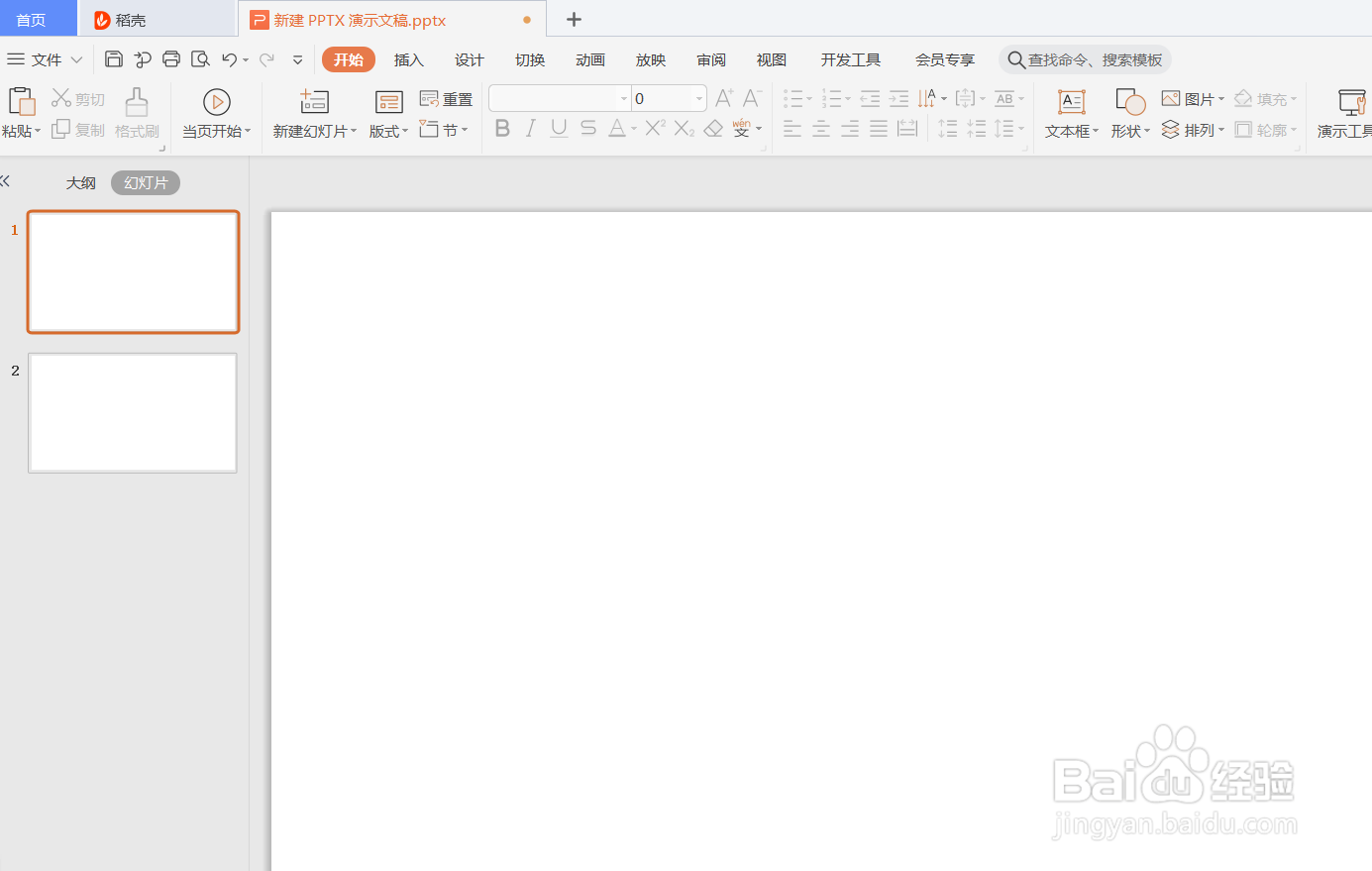Image resolution: width=1372 pixels, height=871 pixels.
Task: Open the shape Outline (轮廓) color option
Action: pos(1265,130)
